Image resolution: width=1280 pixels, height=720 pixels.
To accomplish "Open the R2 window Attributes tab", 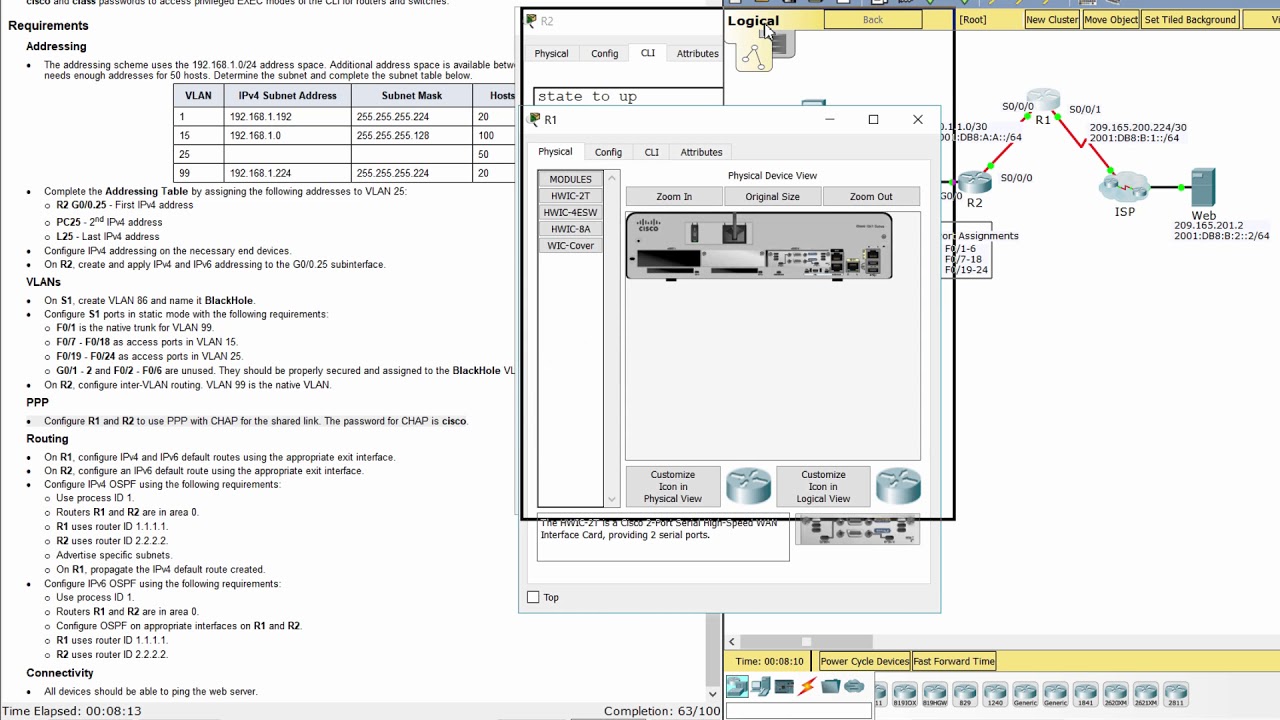I will coord(697,53).
